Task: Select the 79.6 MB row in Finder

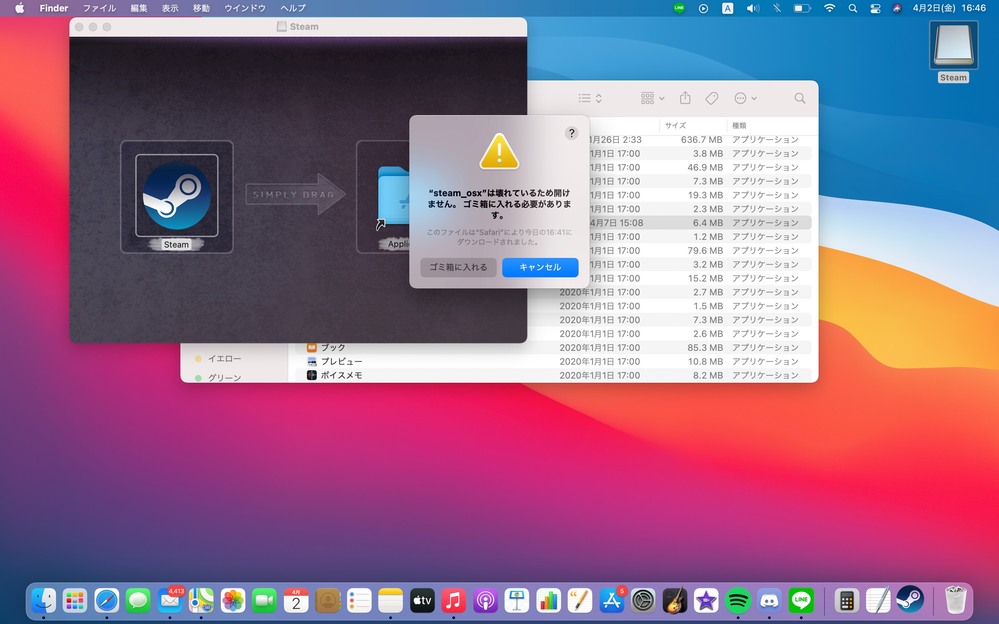Action: click(699, 250)
